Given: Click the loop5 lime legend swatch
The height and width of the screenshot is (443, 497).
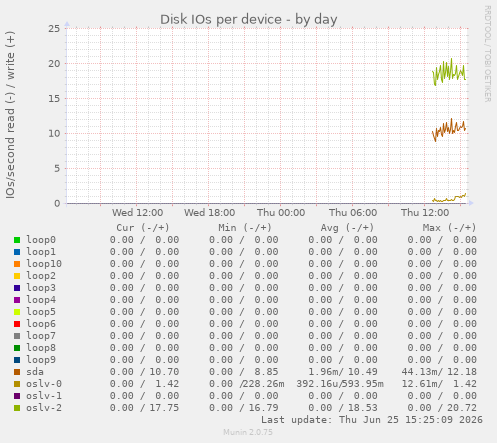Looking at the screenshot, I should coord(17,312).
